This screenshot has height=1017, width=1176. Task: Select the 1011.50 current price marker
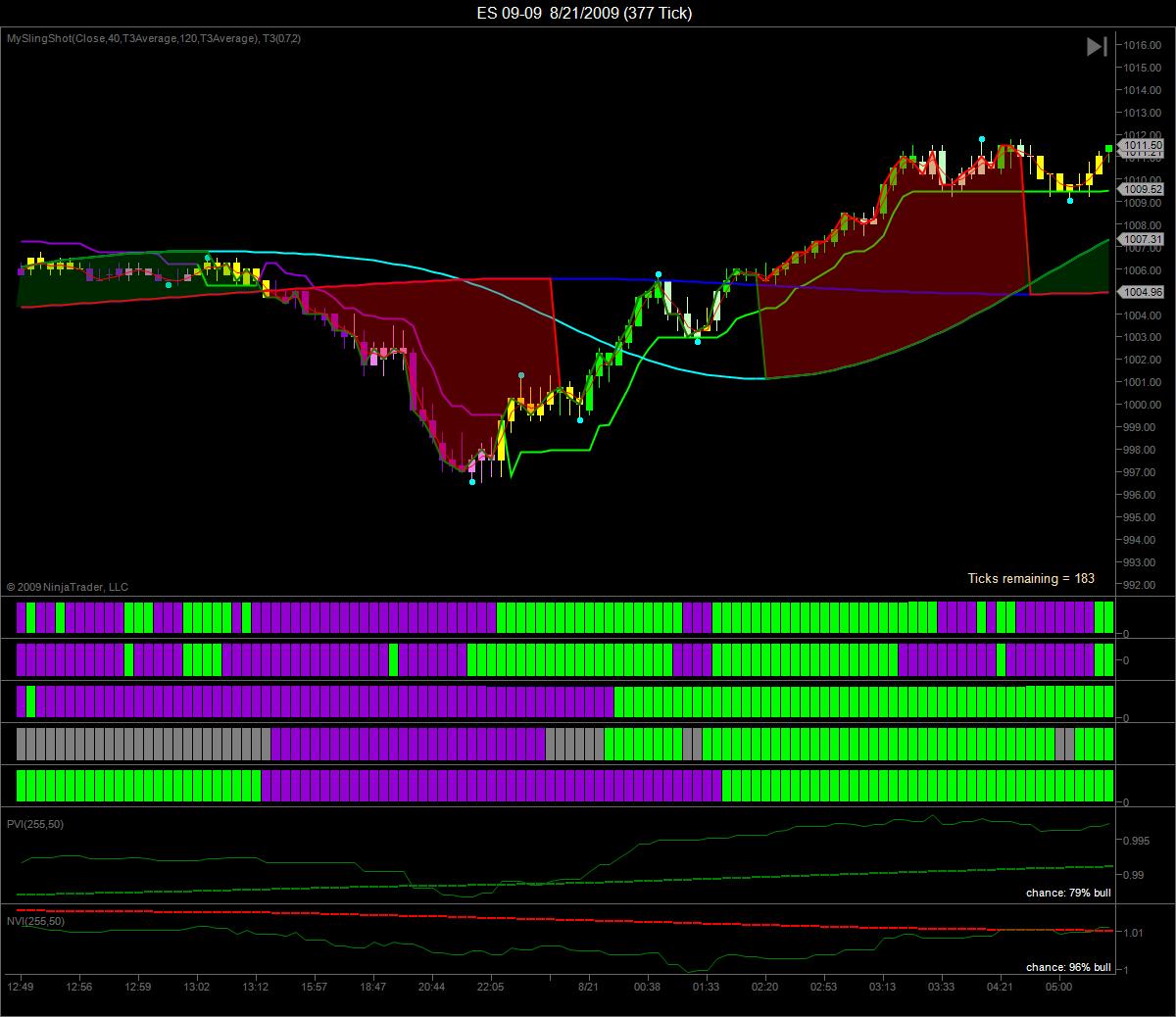[x=1143, y=145]
